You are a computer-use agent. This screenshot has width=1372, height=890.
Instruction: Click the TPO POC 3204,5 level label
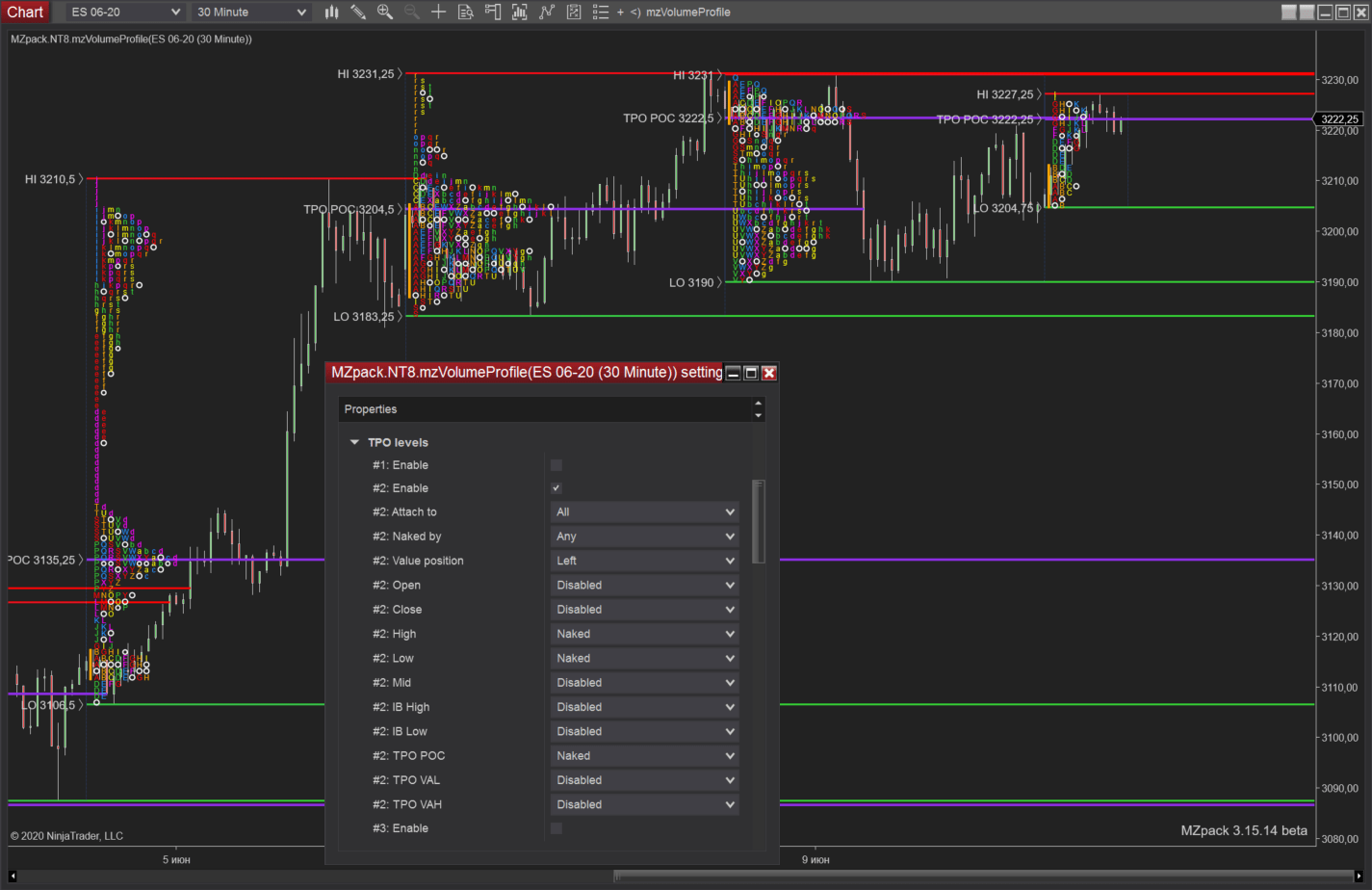click(x=349, y=209)
